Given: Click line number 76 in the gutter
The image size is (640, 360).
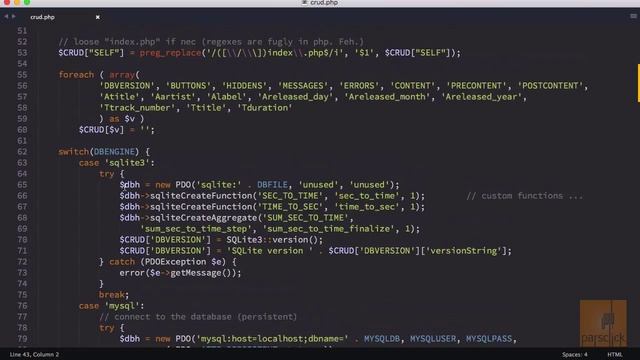Looking at the screenshot, I should (22, 306).
